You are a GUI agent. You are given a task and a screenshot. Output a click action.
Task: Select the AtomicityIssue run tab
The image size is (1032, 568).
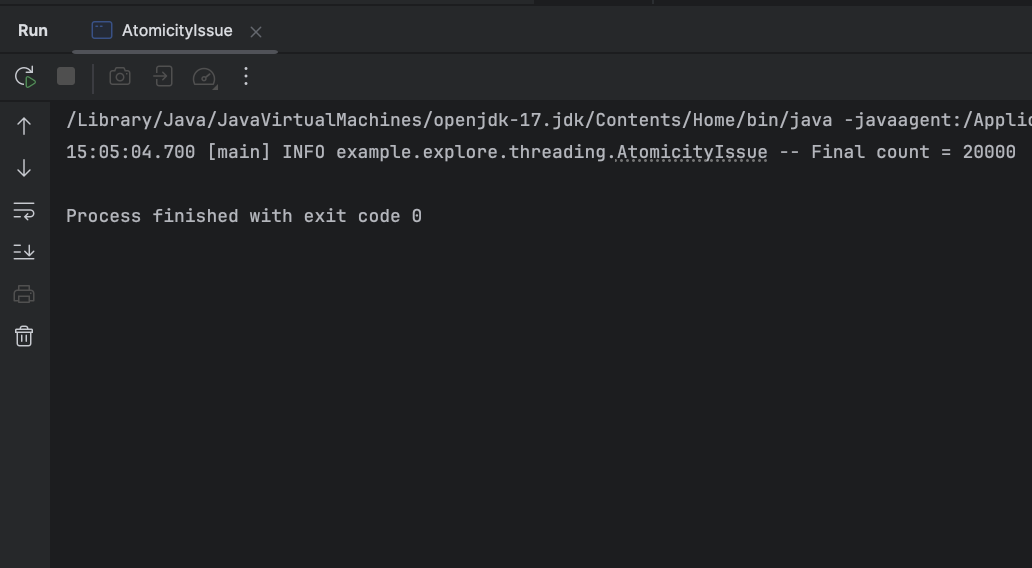point(176,31)
